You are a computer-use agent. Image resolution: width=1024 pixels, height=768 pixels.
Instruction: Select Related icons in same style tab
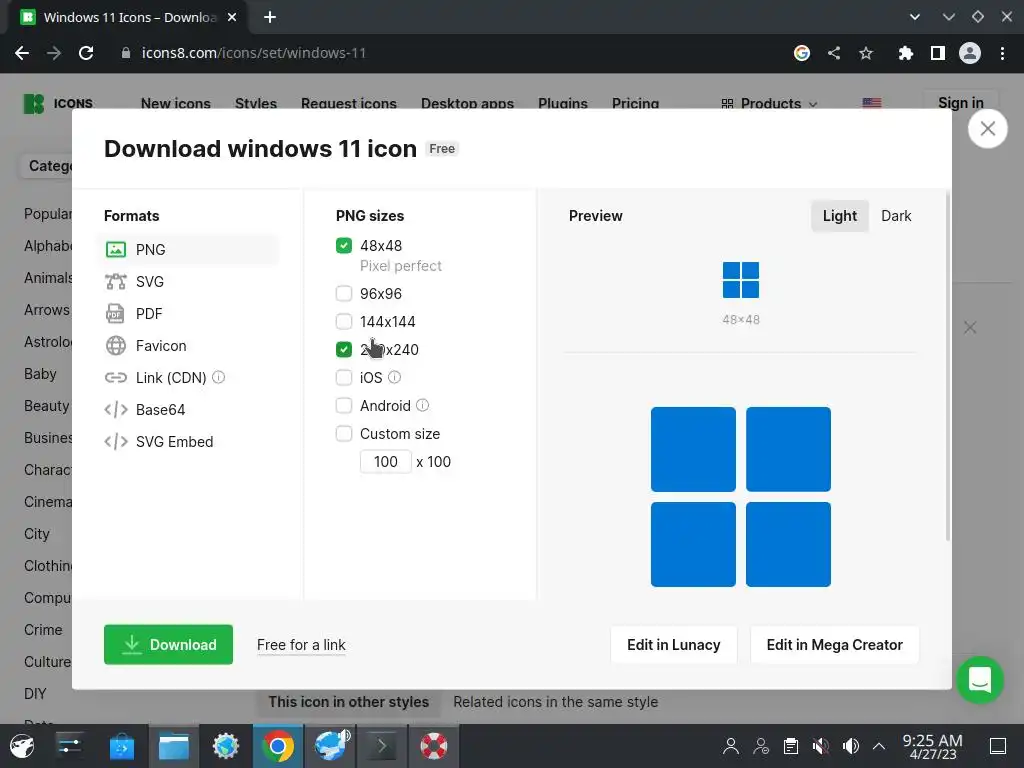click(x=556, y=701)
